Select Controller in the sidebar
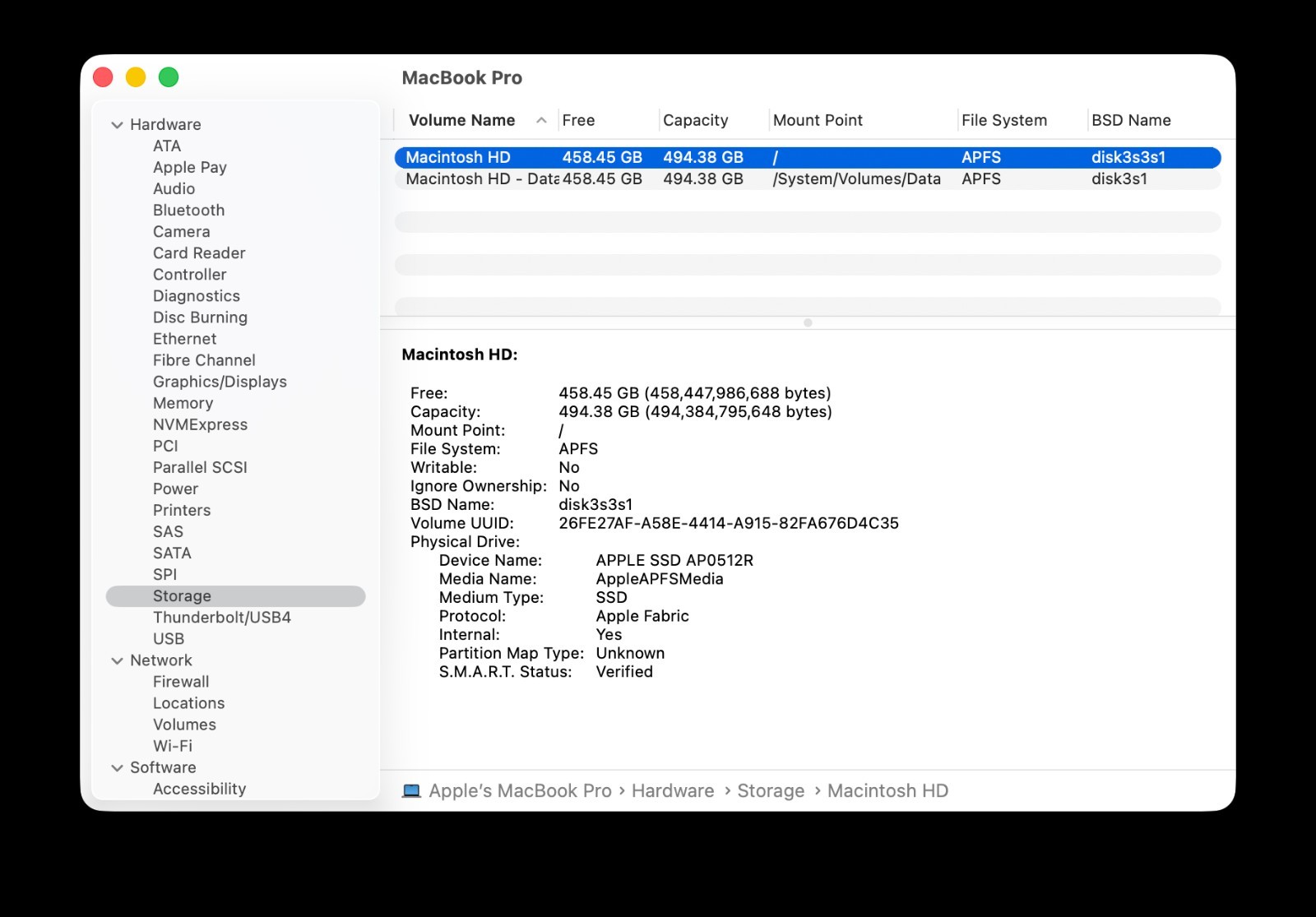Viewport: 1316px width, 917px height. coord(189,274)
